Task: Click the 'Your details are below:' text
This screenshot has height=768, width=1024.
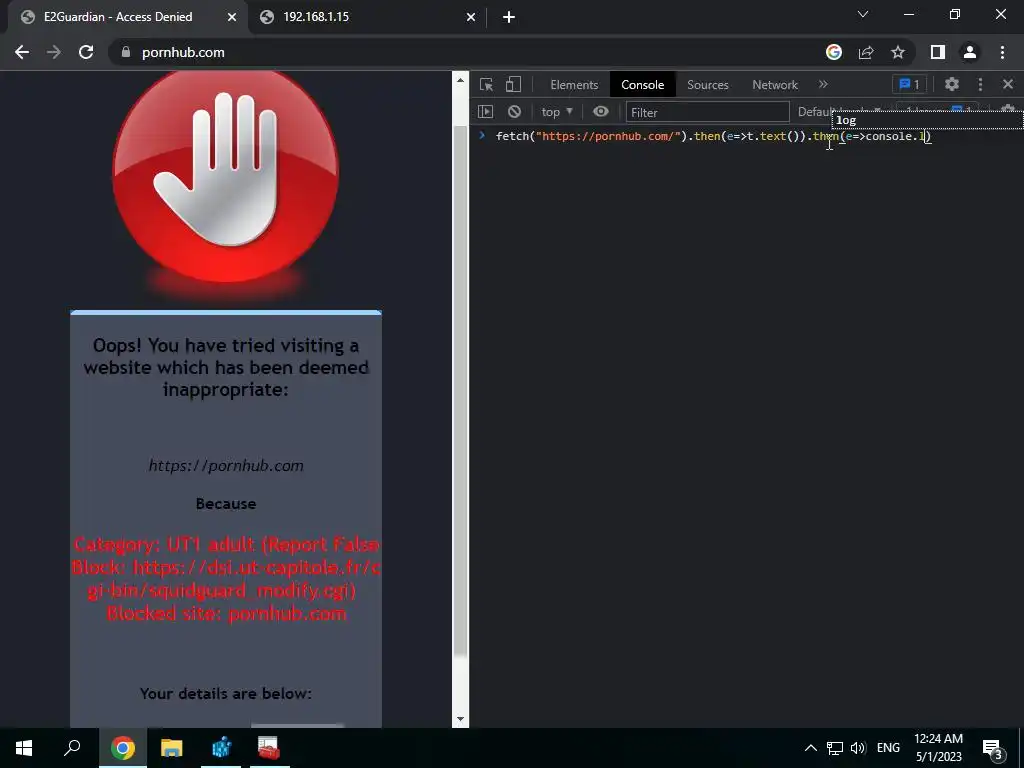Action: pos(226,693)
